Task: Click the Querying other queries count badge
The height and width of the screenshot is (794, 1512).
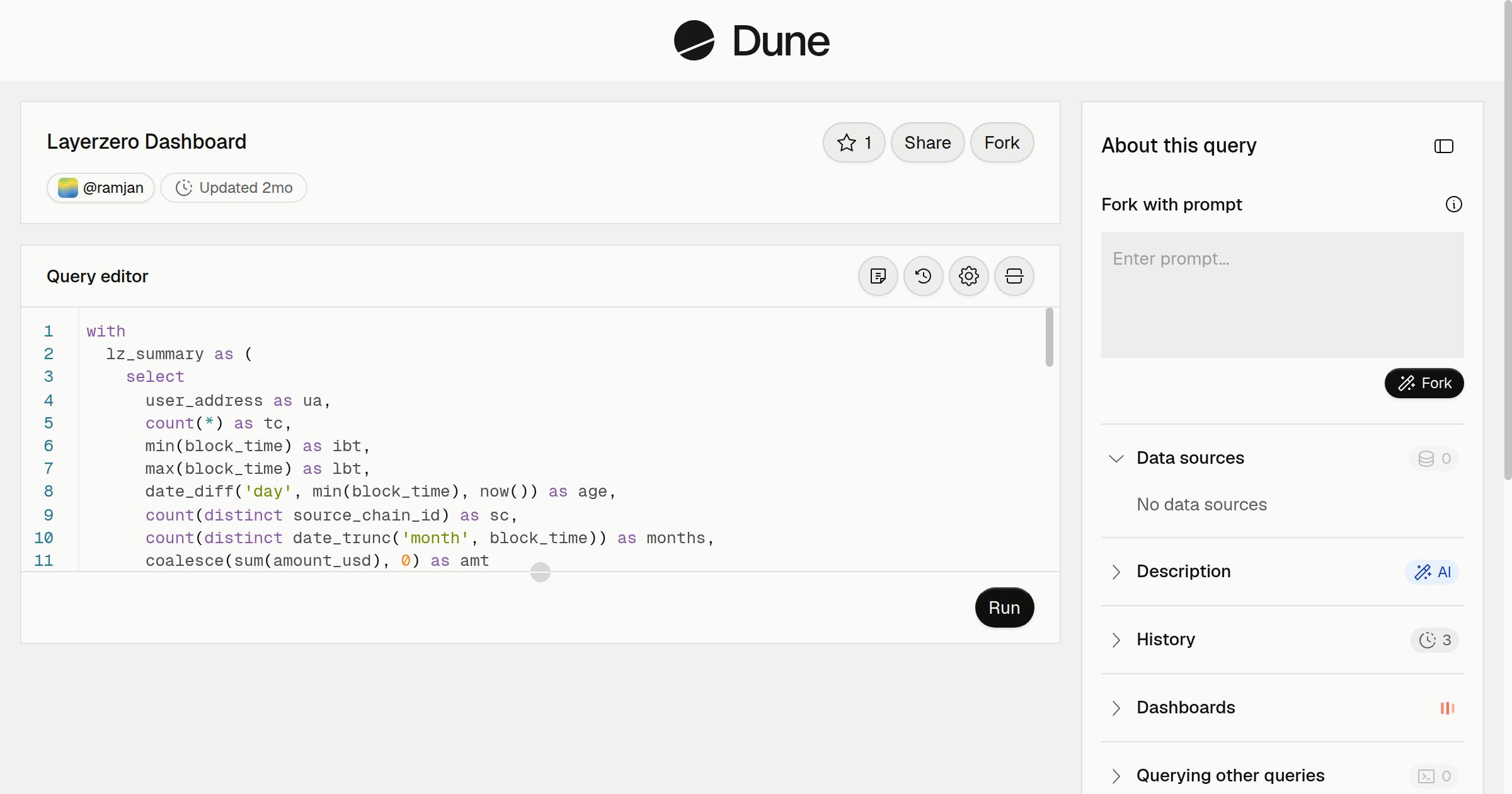Action: coord(1435,776)
